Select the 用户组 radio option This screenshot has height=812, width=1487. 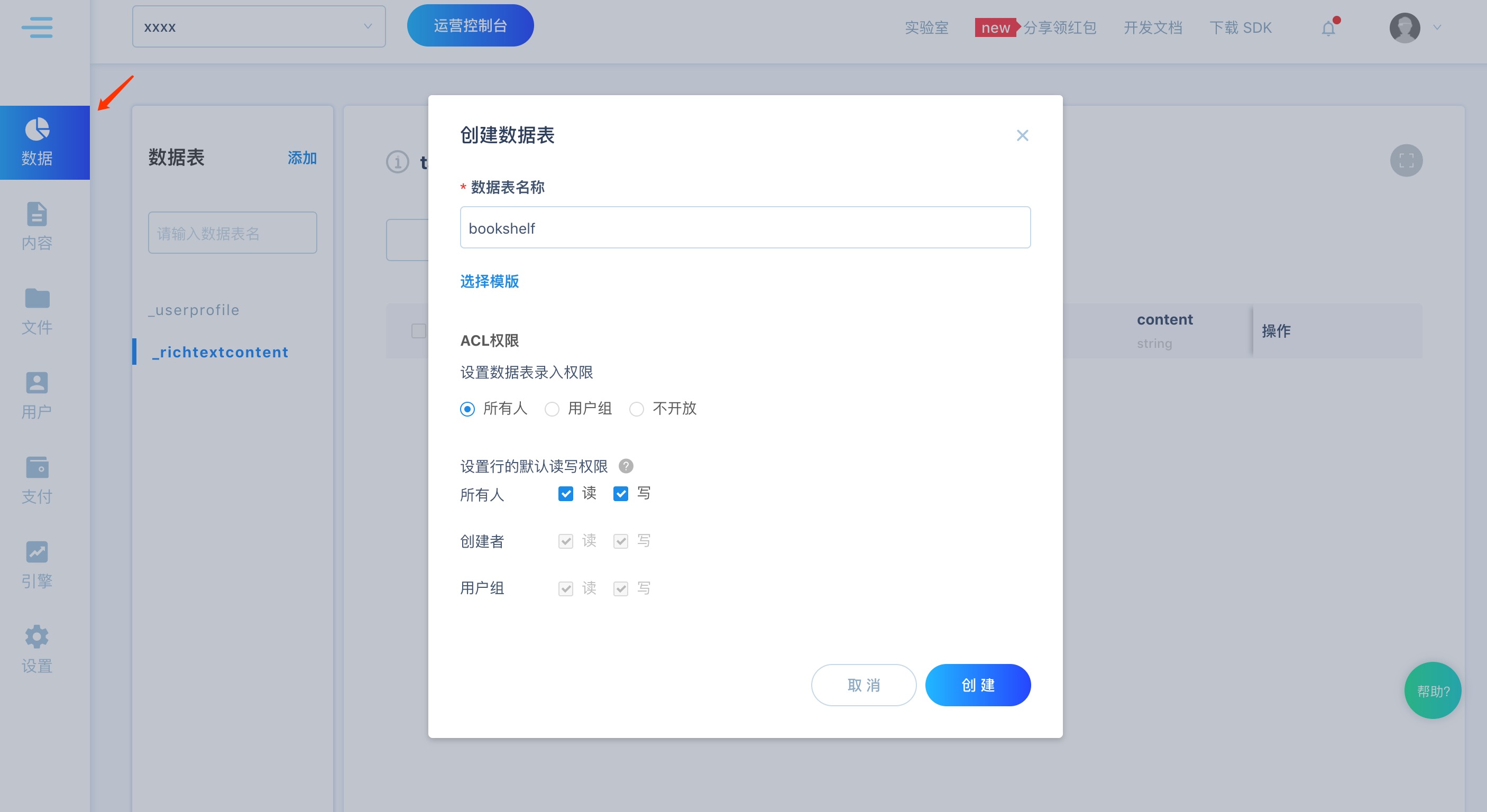[552, 409]
